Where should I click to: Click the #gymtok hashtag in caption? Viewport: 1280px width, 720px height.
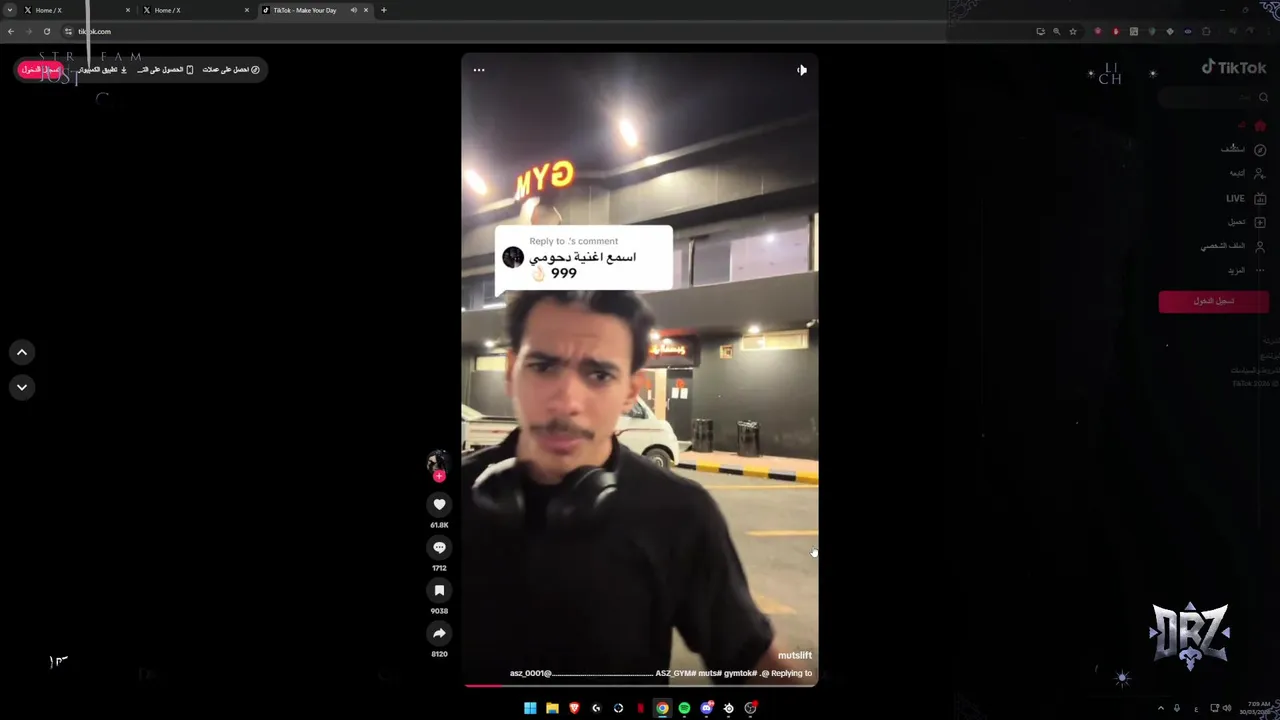click(x=741, y=673)
